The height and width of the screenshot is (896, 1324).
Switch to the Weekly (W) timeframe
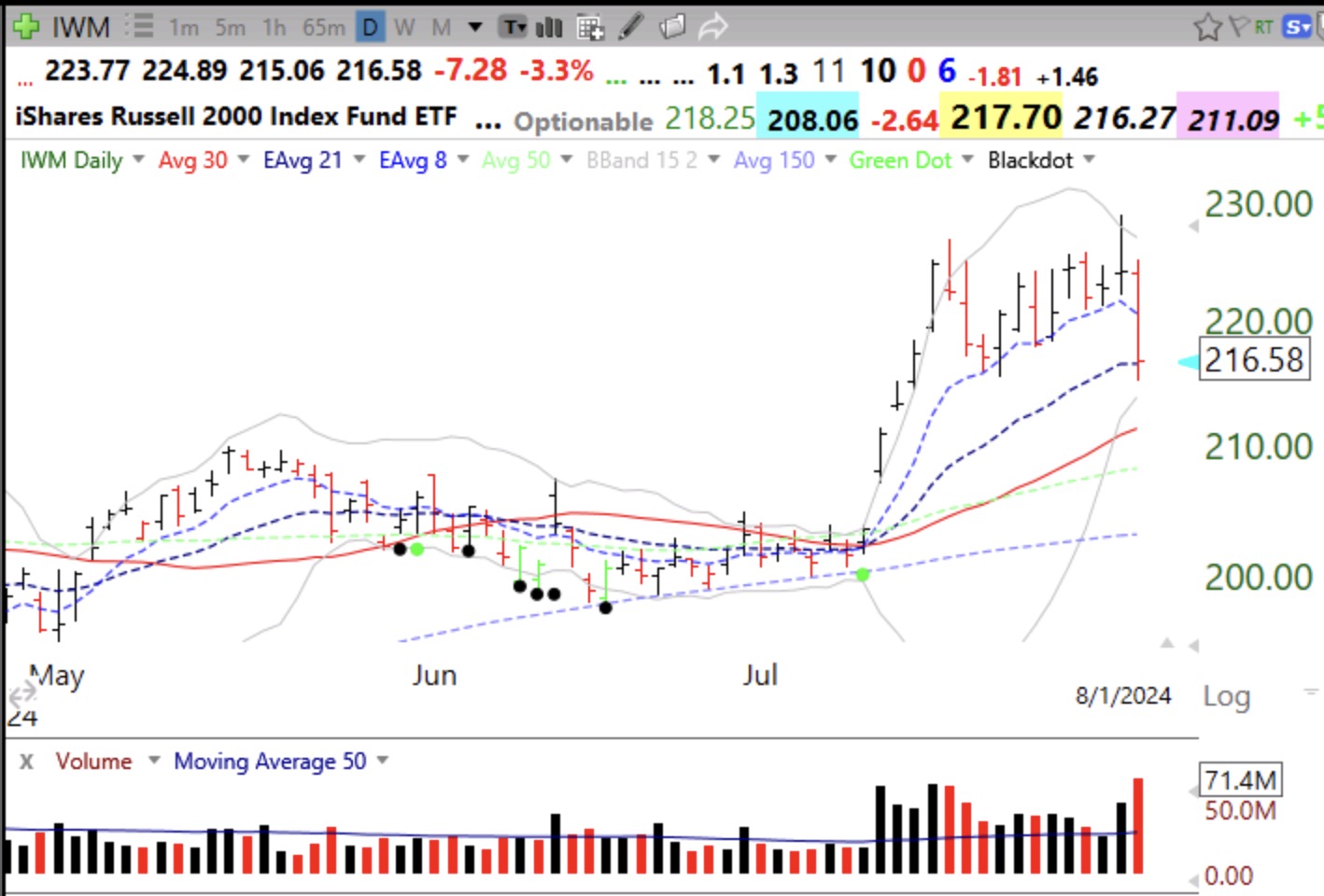(404, 27)
